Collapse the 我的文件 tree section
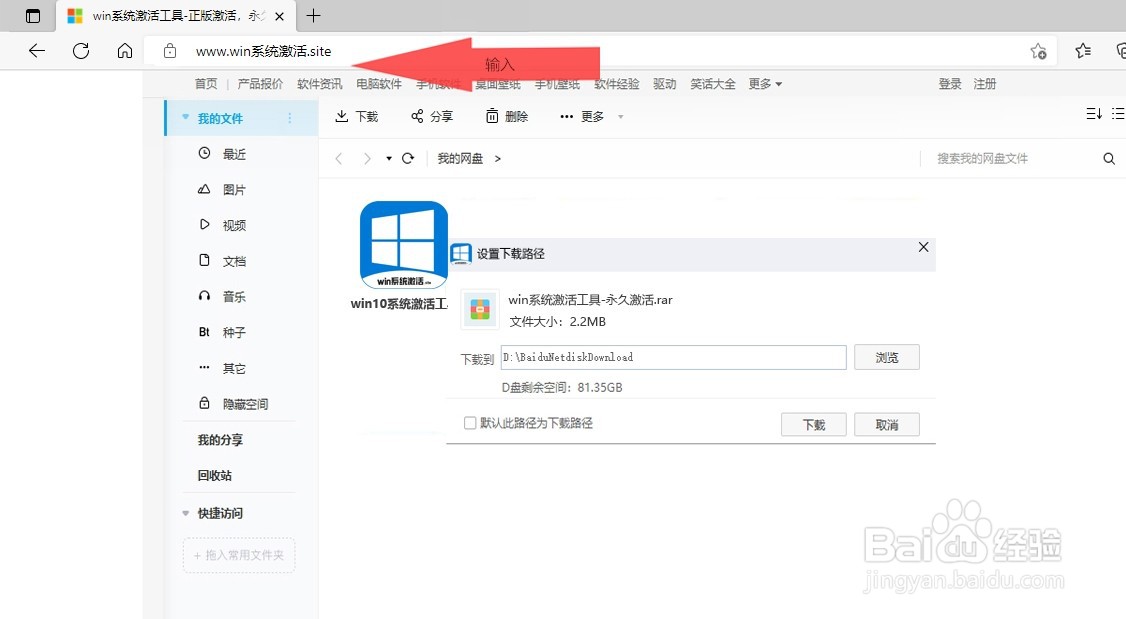Image resolution: width=1126 pixels, height=619 pixels. pyautogui.click(x=185, y=117)
